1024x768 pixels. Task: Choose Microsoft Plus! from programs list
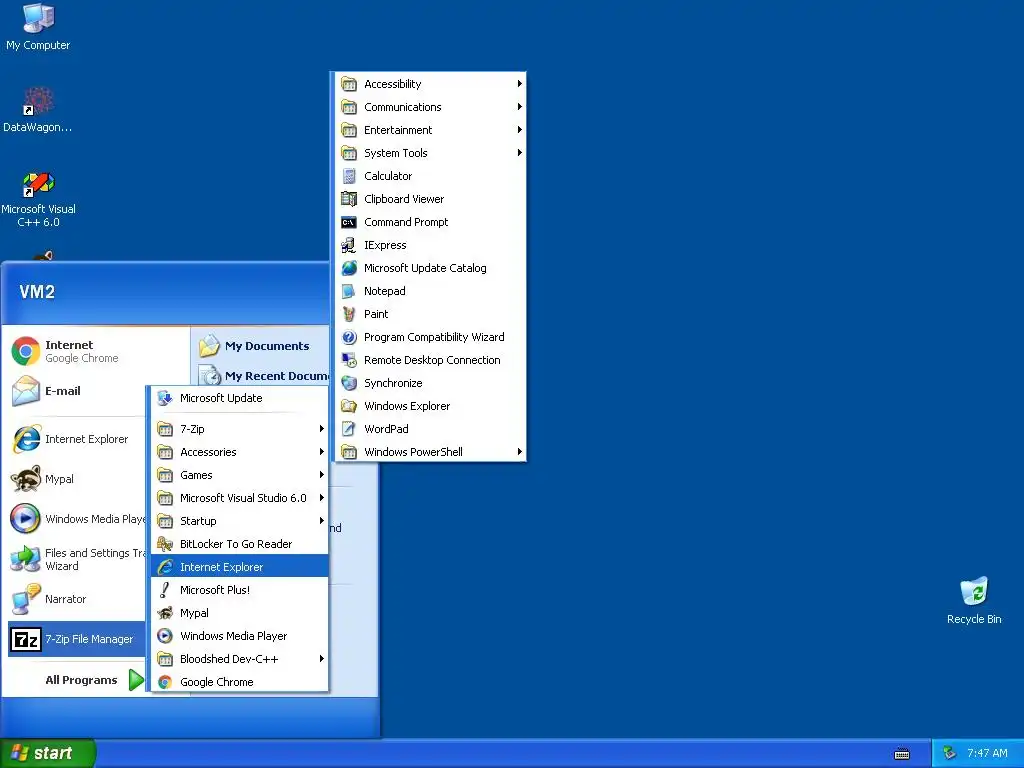[240, 590]
